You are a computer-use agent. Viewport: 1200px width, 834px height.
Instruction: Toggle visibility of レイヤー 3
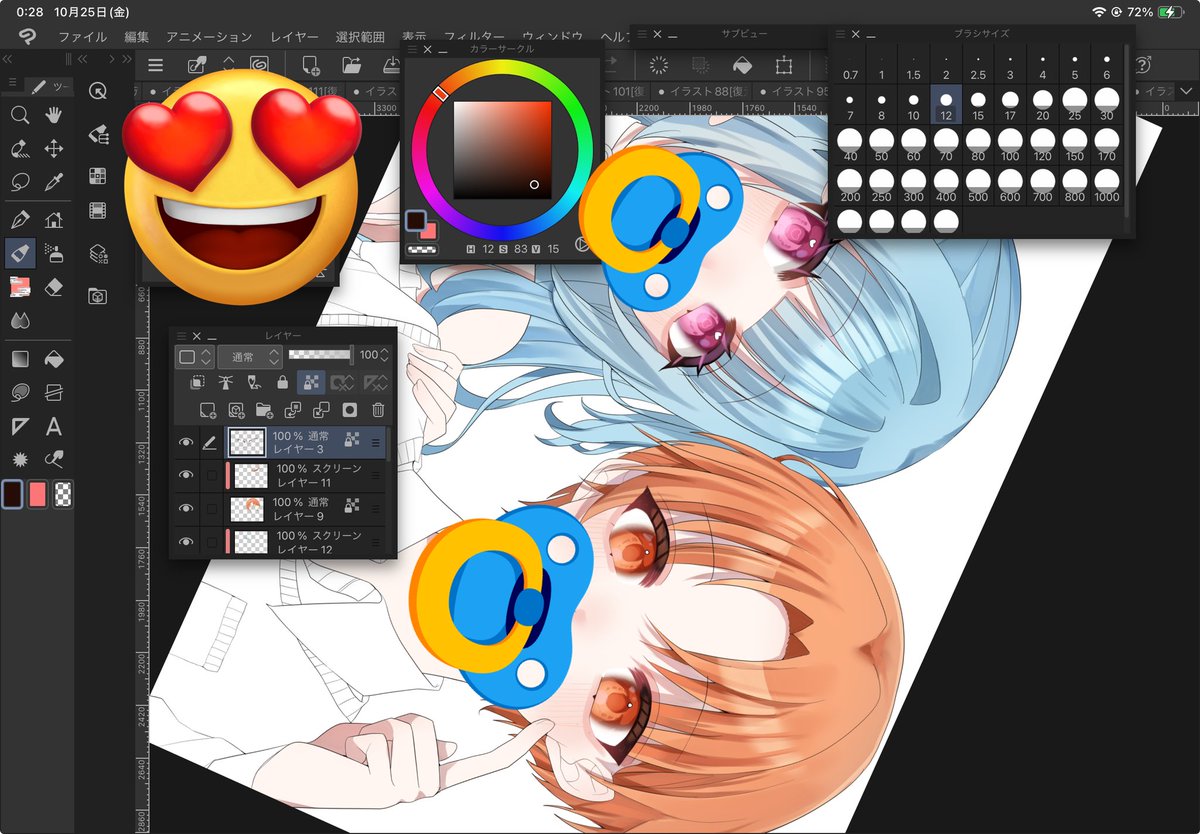click(x=185, y=442)
